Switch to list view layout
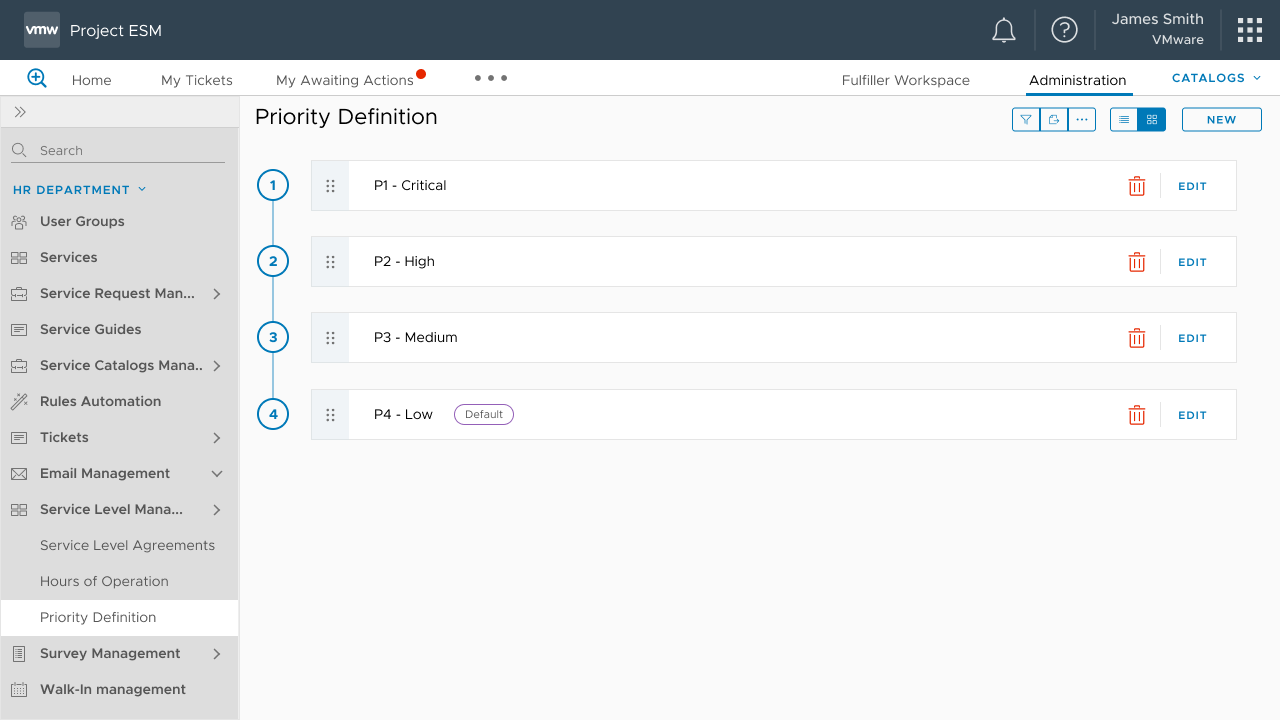The image size is (1280, 720). [1124, 119]
